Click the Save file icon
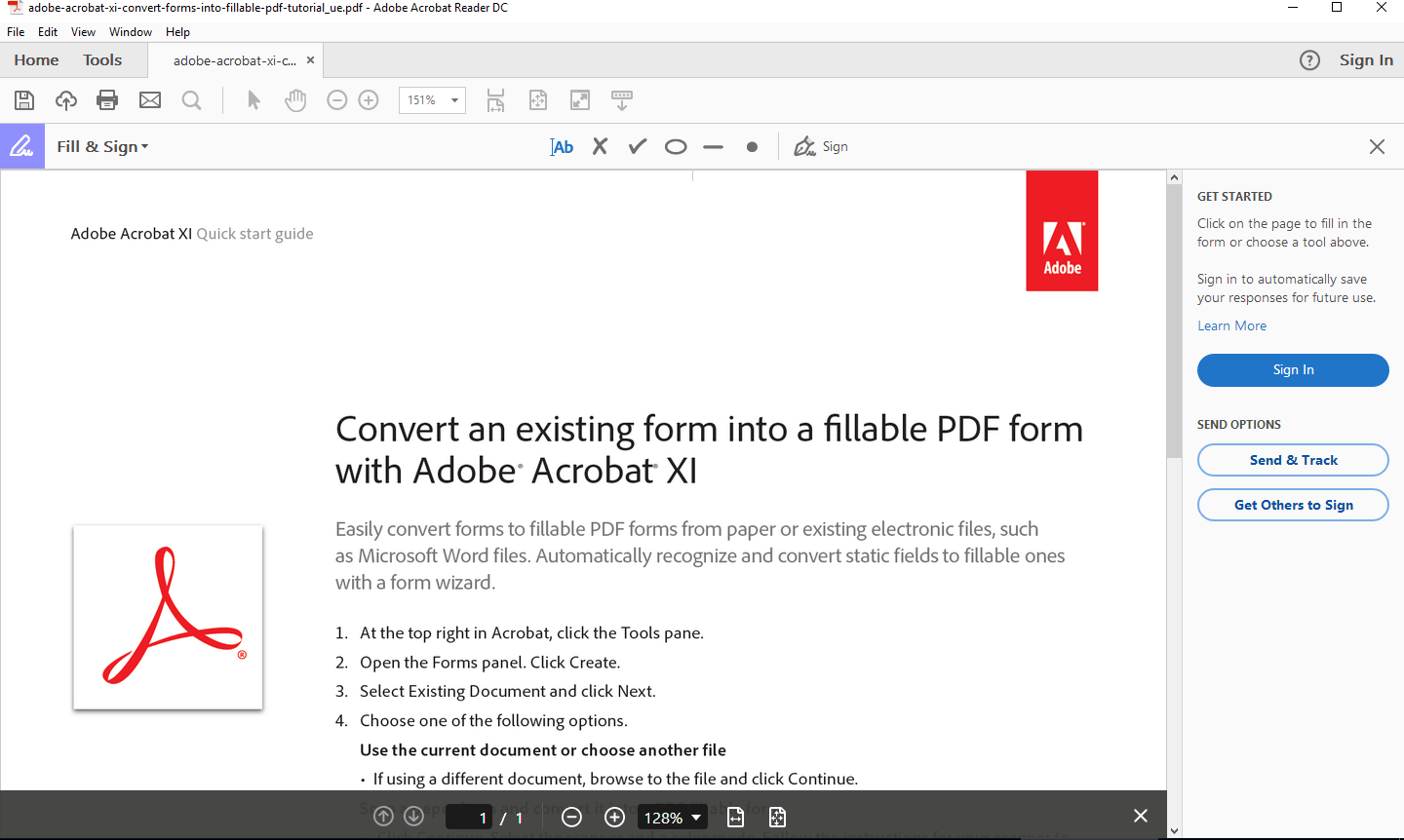Screen dimensions: 1404x840 click(24, 100)
